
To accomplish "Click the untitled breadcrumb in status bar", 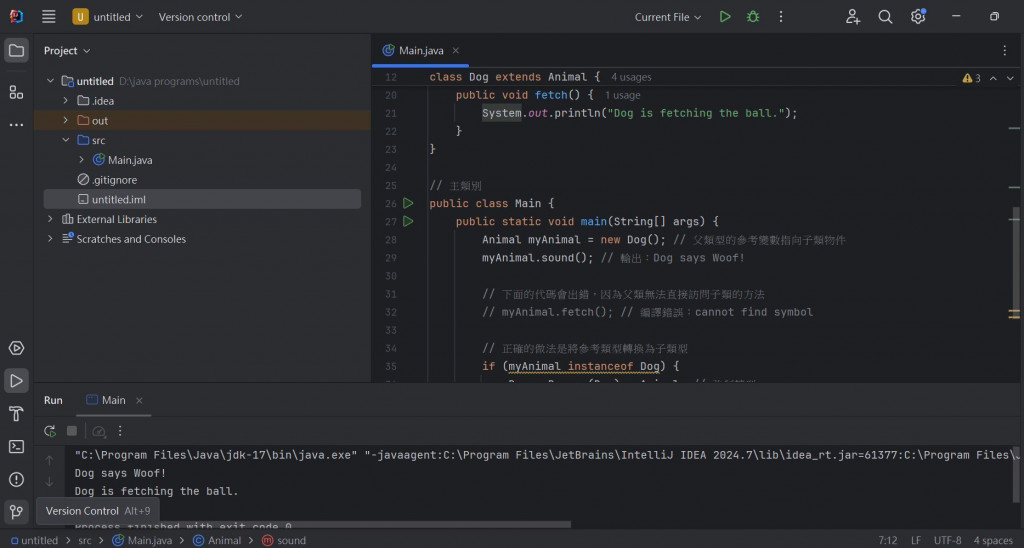I will click(34, 540).
